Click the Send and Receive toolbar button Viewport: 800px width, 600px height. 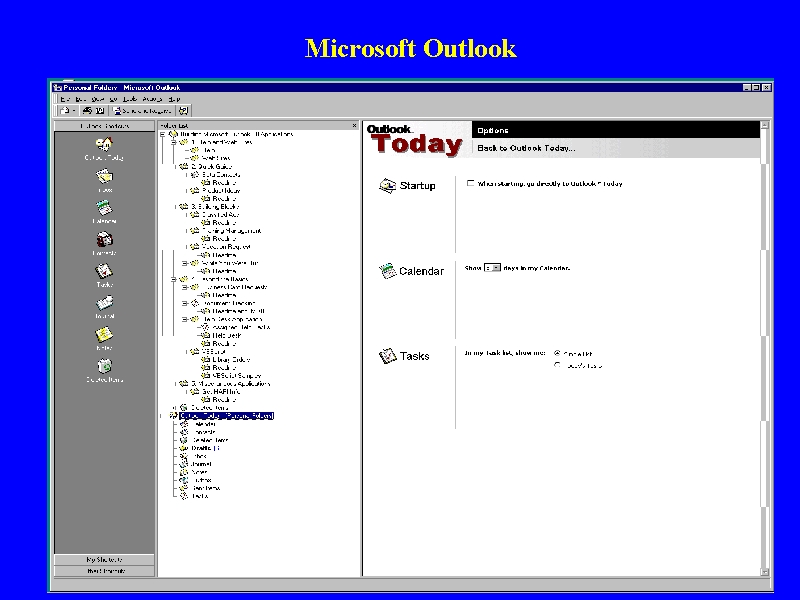pyautogui.click(x=143, y=110)
